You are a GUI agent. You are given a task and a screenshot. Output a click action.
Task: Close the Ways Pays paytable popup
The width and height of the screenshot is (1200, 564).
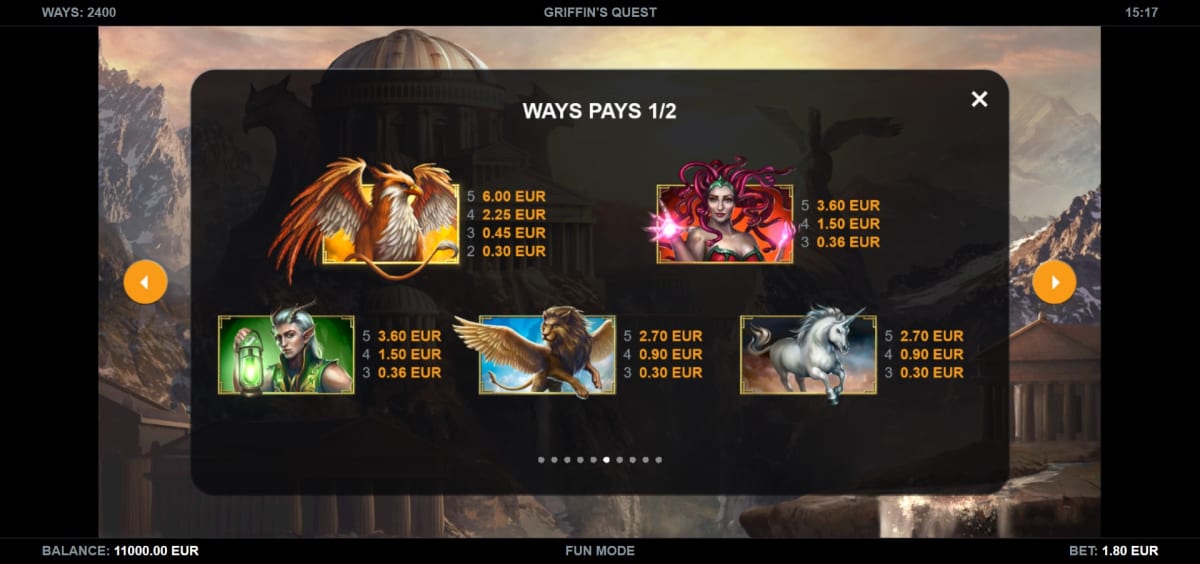[980, 98]
